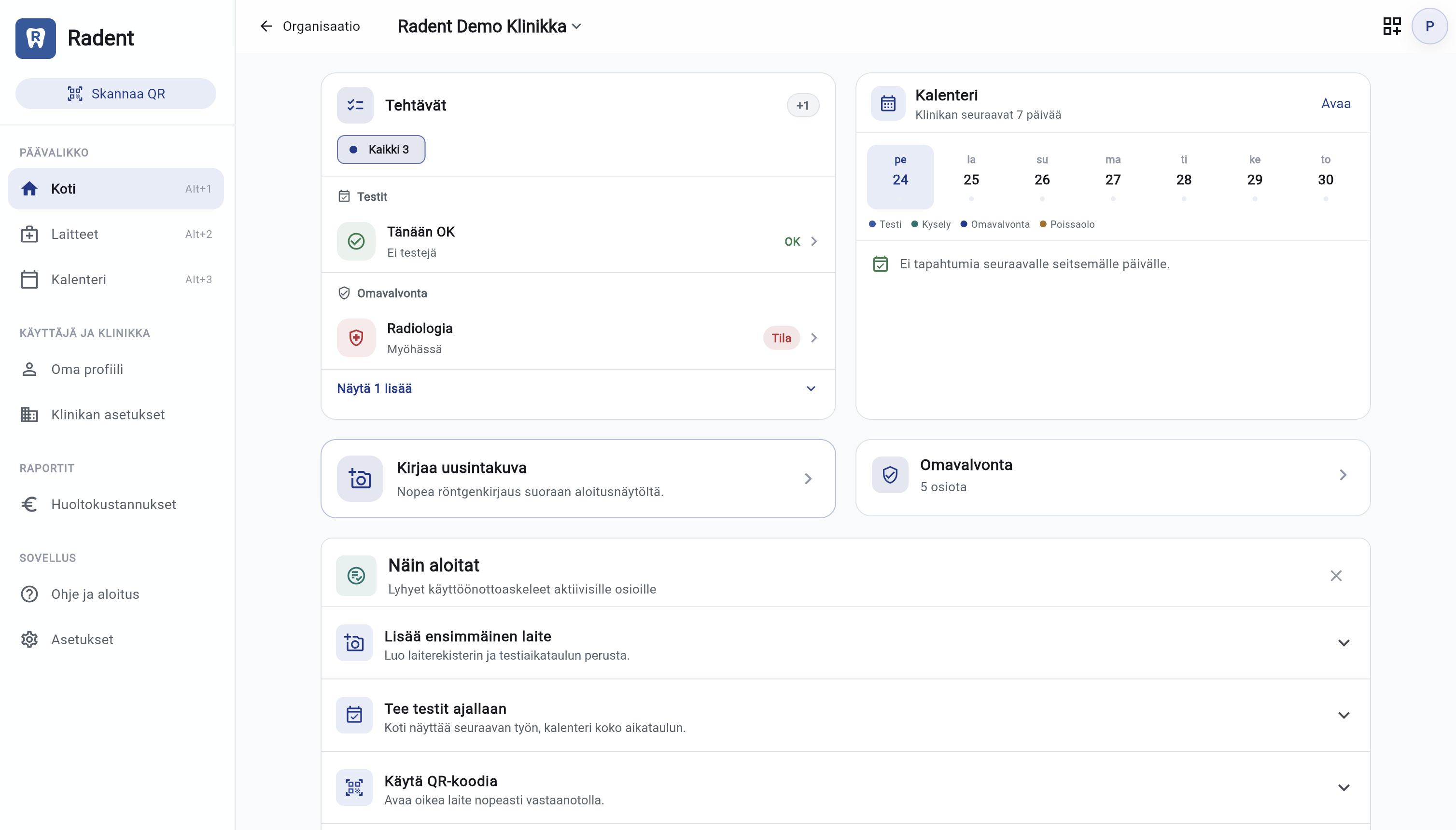Viewport: 1456px width, 830px height.
Task: Select Wednesday ke 29 in calendar strip
Action: 1254,177
